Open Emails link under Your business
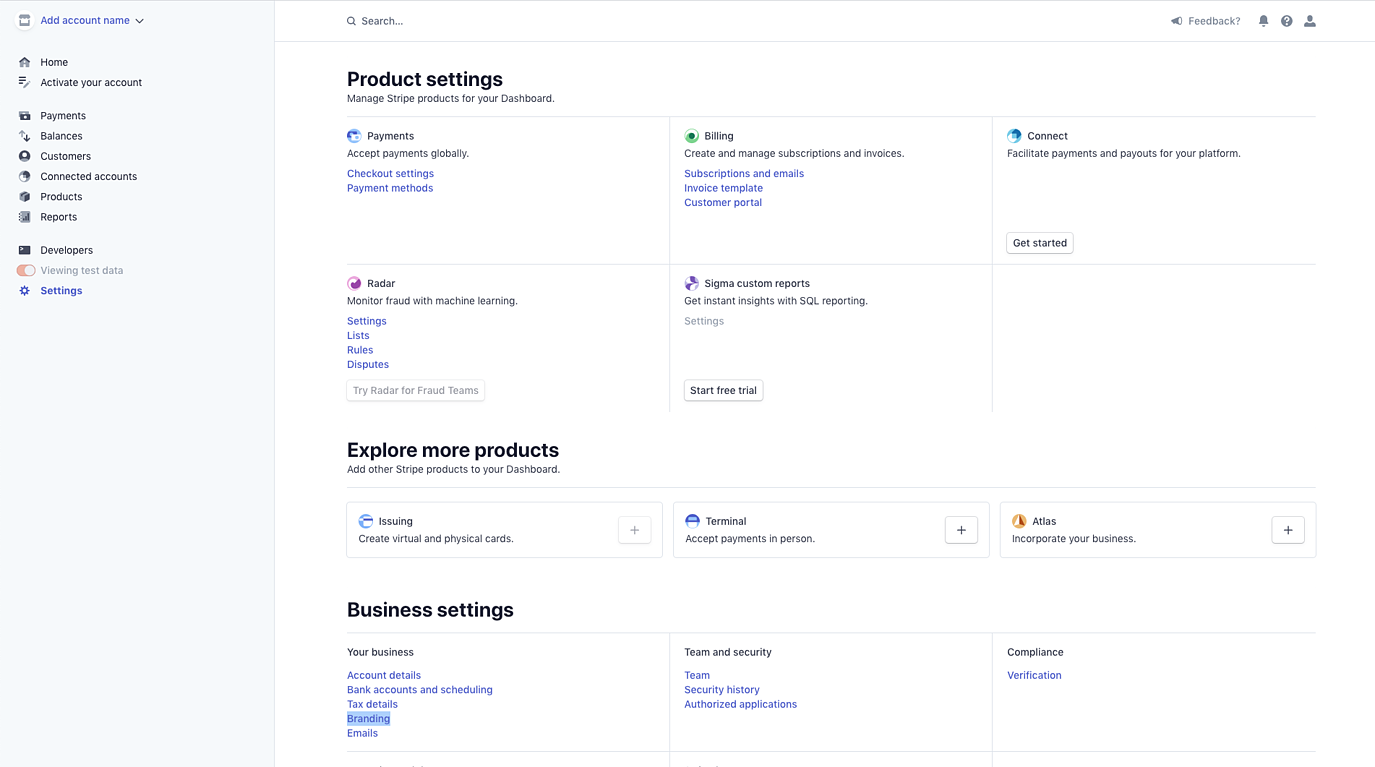Screen dimensions: 1375x767 point(362,733)
